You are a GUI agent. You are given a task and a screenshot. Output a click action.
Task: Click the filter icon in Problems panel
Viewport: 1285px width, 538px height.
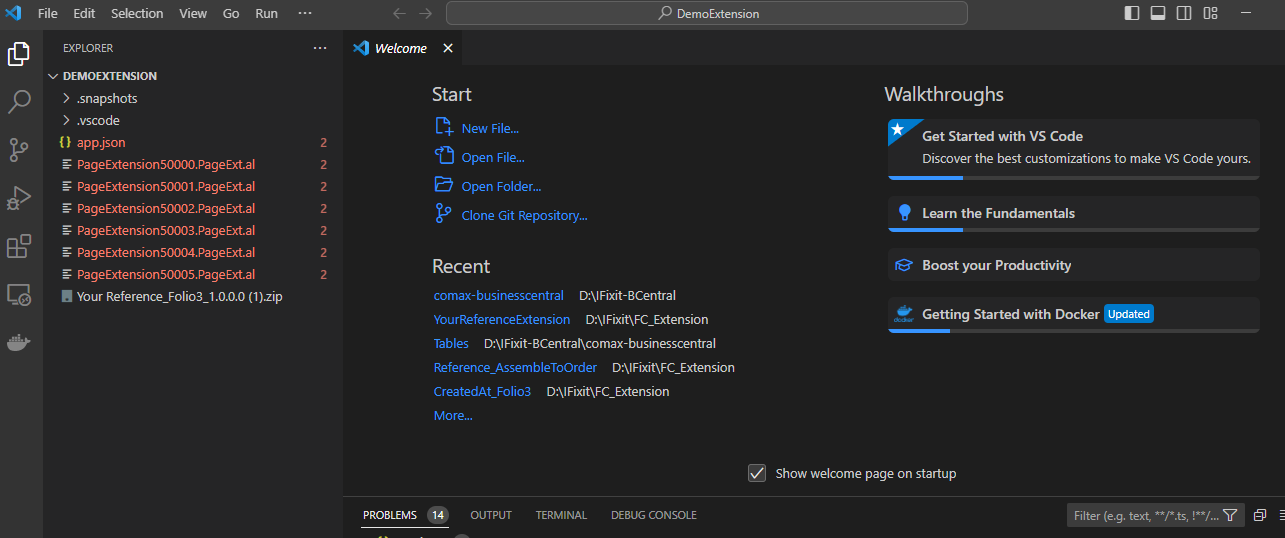coord(1231,515)
